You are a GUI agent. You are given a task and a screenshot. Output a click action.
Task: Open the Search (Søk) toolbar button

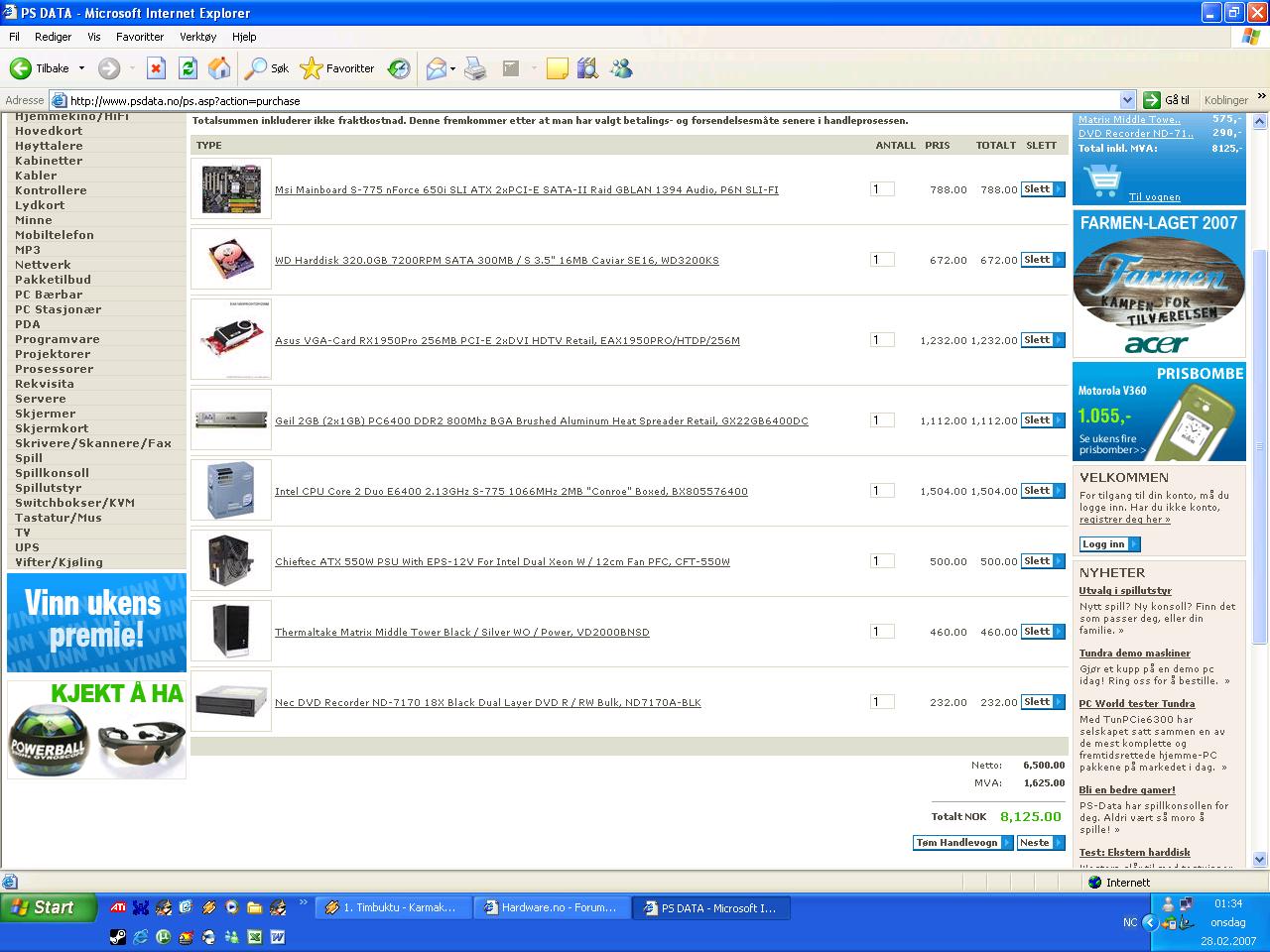(x=268, y=68)
